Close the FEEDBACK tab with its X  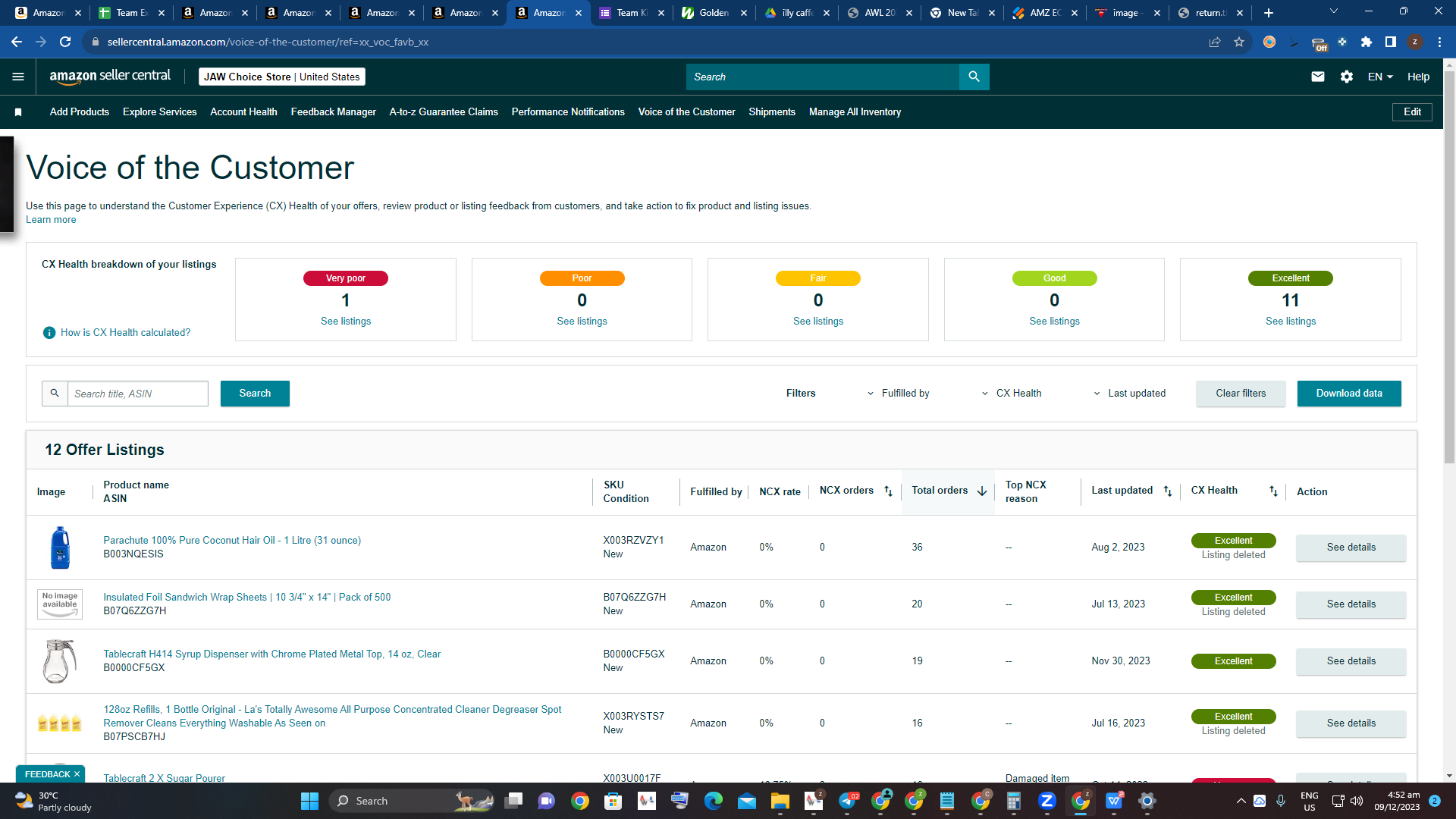click(77, 774)
